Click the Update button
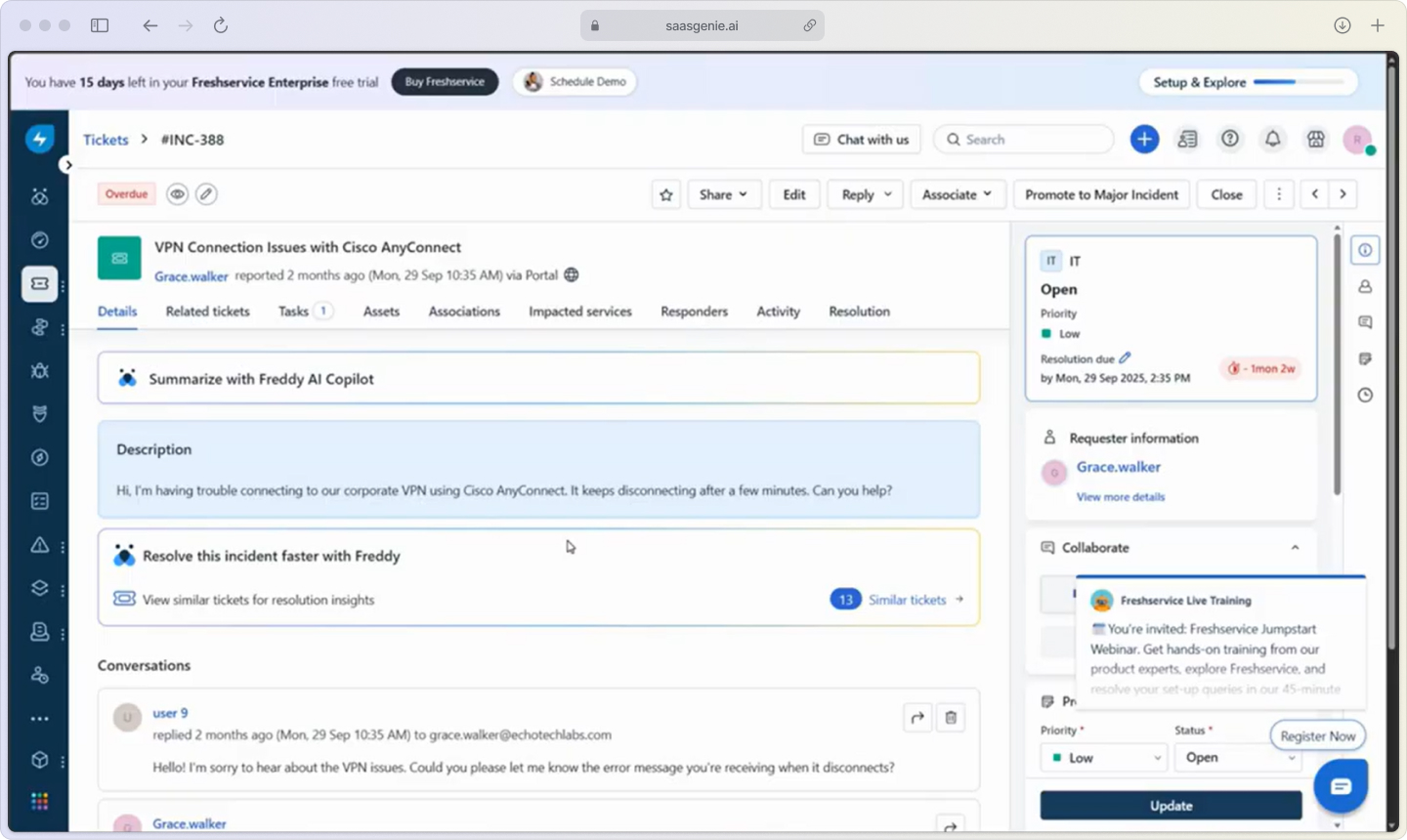Screen dimensions: 1407x840 1171,806
